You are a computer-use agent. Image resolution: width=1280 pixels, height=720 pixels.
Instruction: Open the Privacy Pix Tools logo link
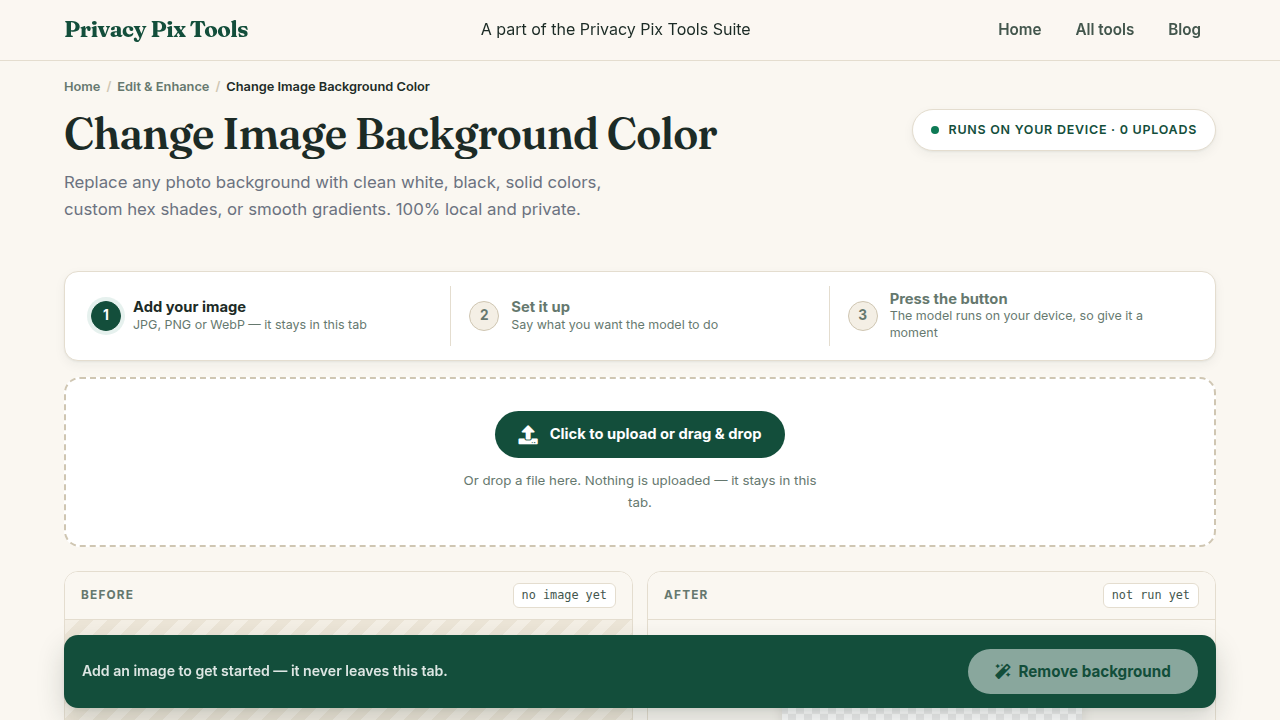coord(156,30)
